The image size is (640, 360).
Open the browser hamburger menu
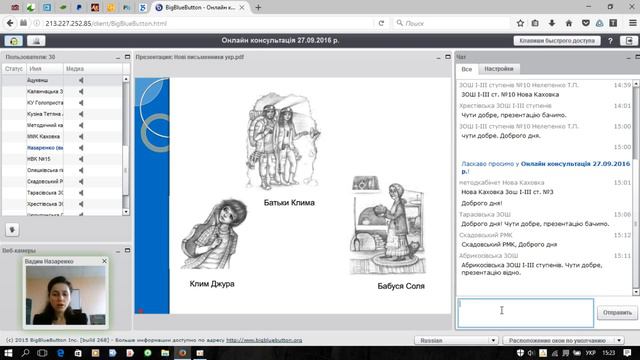tap(632, 23)
